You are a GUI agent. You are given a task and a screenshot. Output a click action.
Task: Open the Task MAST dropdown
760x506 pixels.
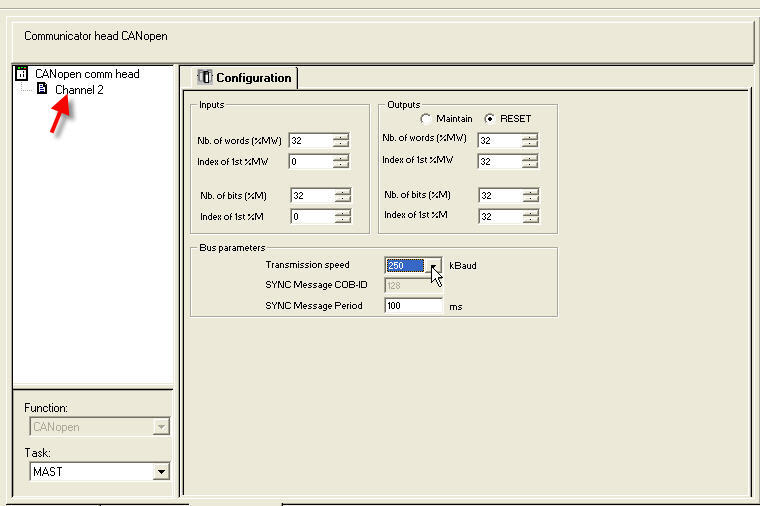tap(161, 471)
